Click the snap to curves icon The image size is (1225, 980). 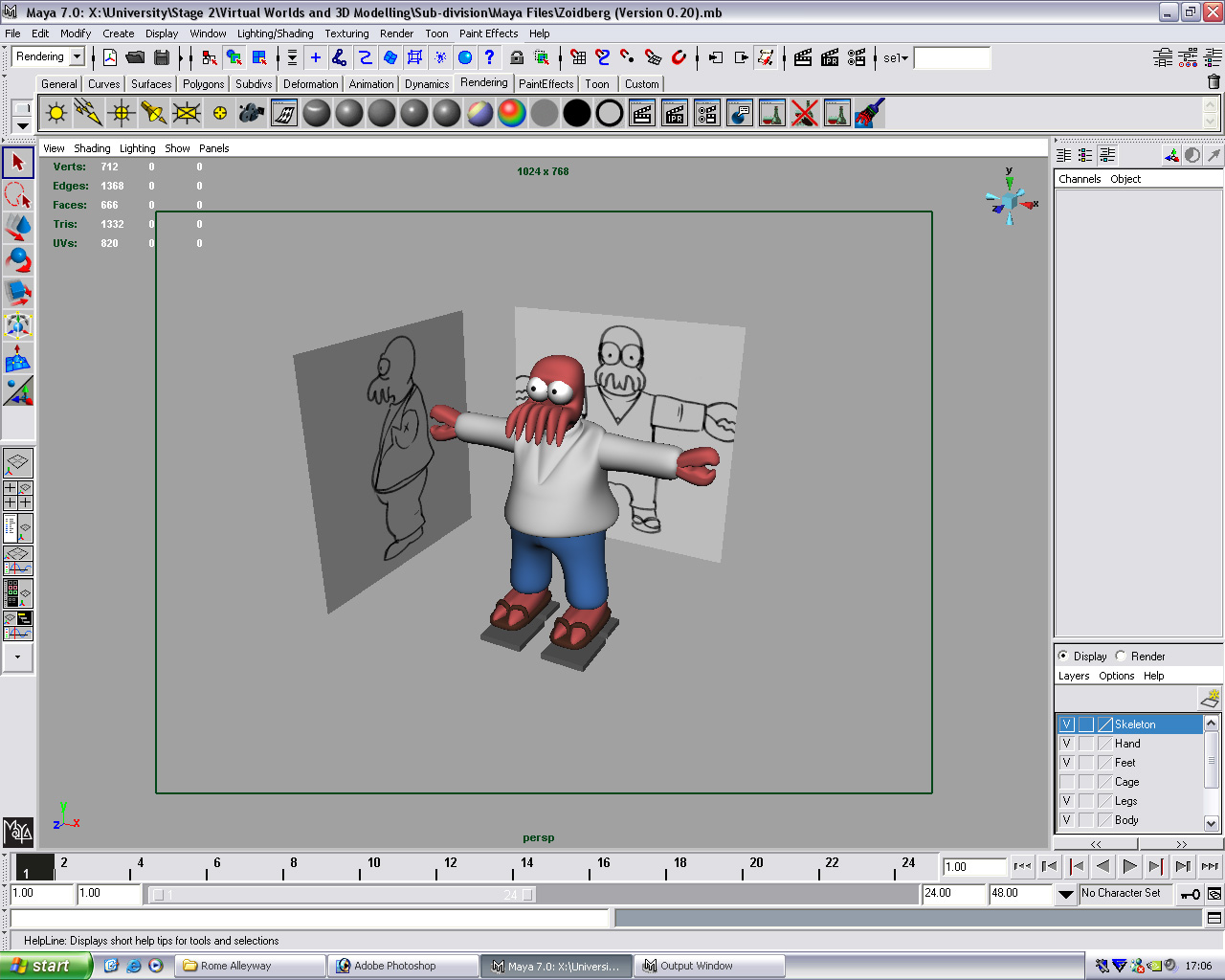point(603,57)
